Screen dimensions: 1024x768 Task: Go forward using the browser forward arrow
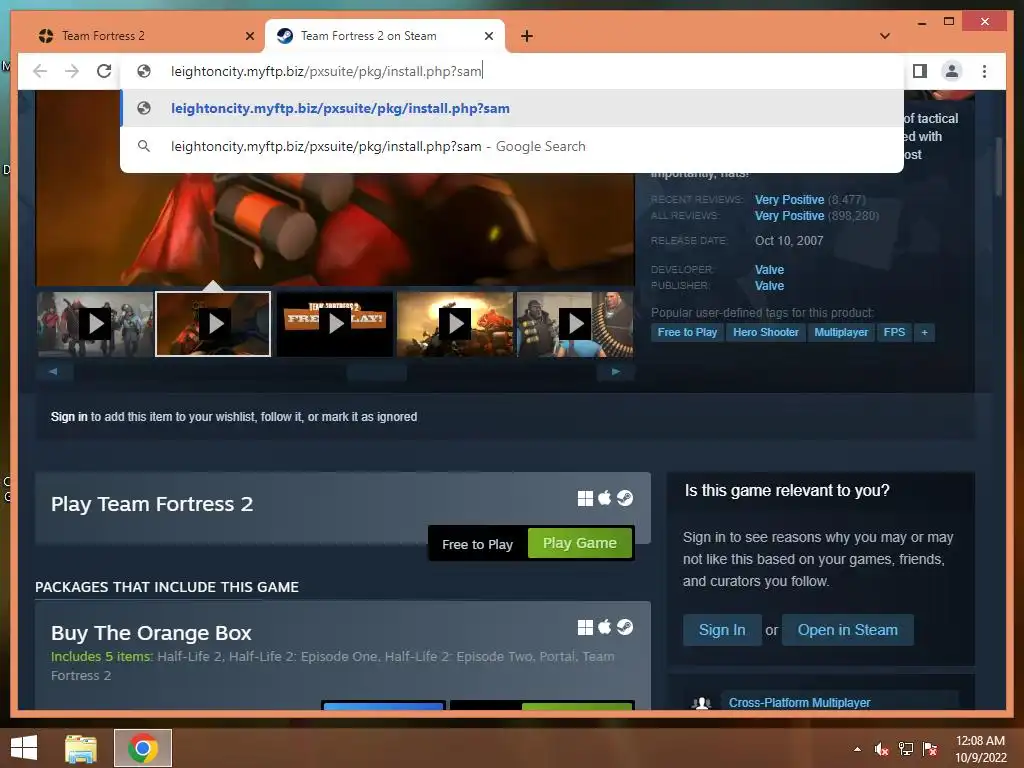pyautogui.click(x=72, y=71)
